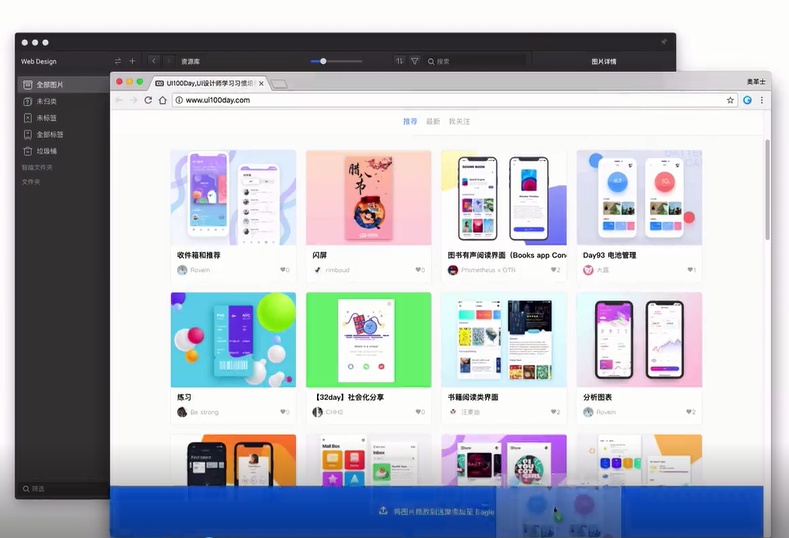Like the 练习 post with the heart
This screenshot has width=789, height=538.
283,412
